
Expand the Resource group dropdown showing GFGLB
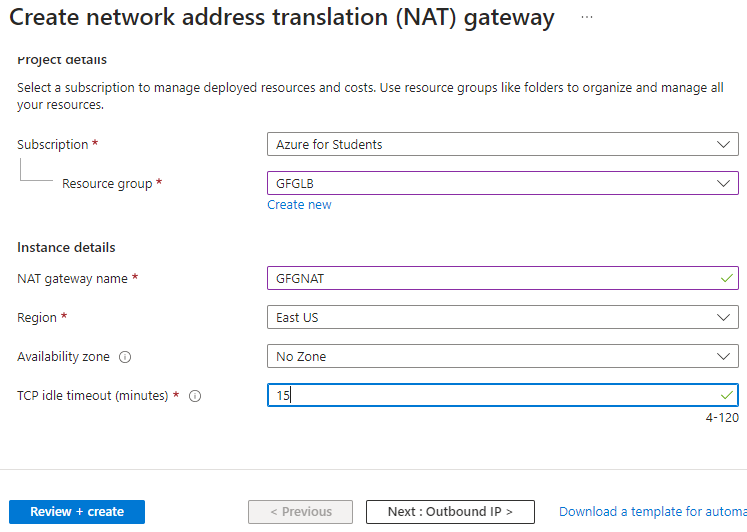click(x=503, y=184)
